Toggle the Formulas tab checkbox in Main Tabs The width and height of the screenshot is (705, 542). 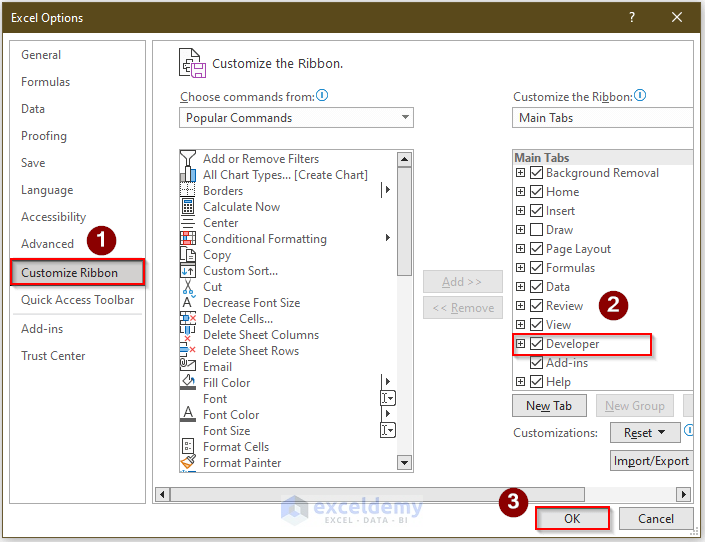coord(536,268)
